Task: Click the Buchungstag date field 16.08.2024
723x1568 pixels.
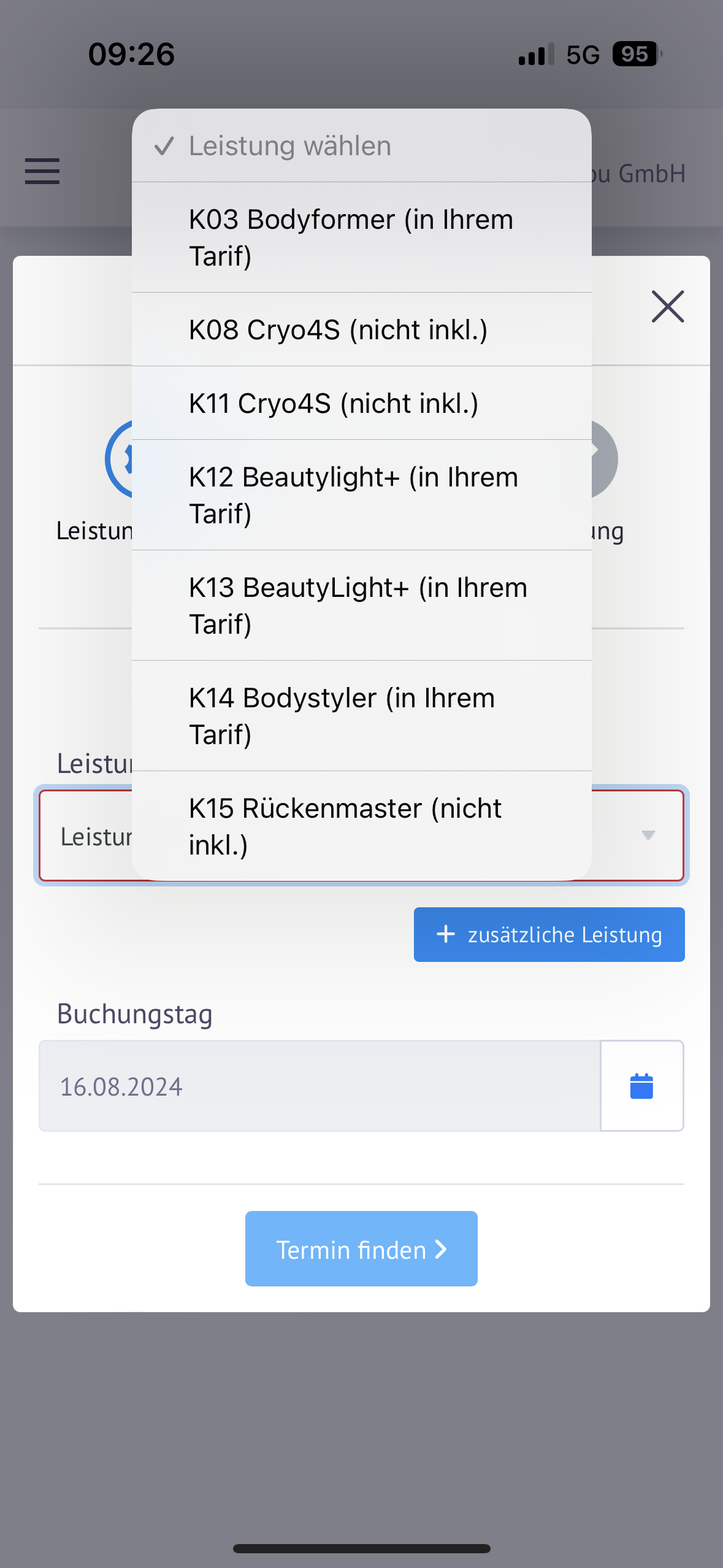Action: point(319,1086)
